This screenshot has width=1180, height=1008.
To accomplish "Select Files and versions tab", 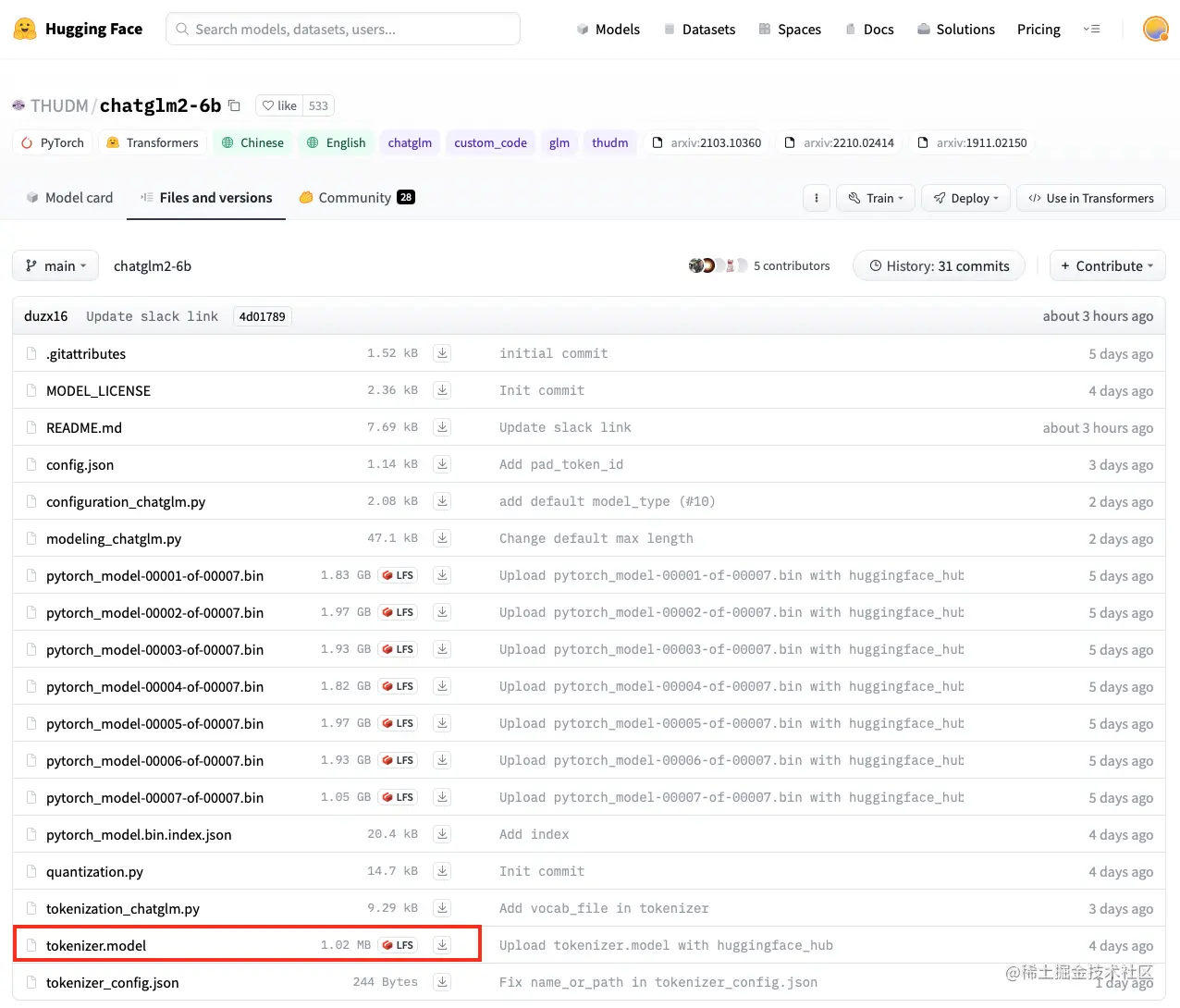I will 206,197.
